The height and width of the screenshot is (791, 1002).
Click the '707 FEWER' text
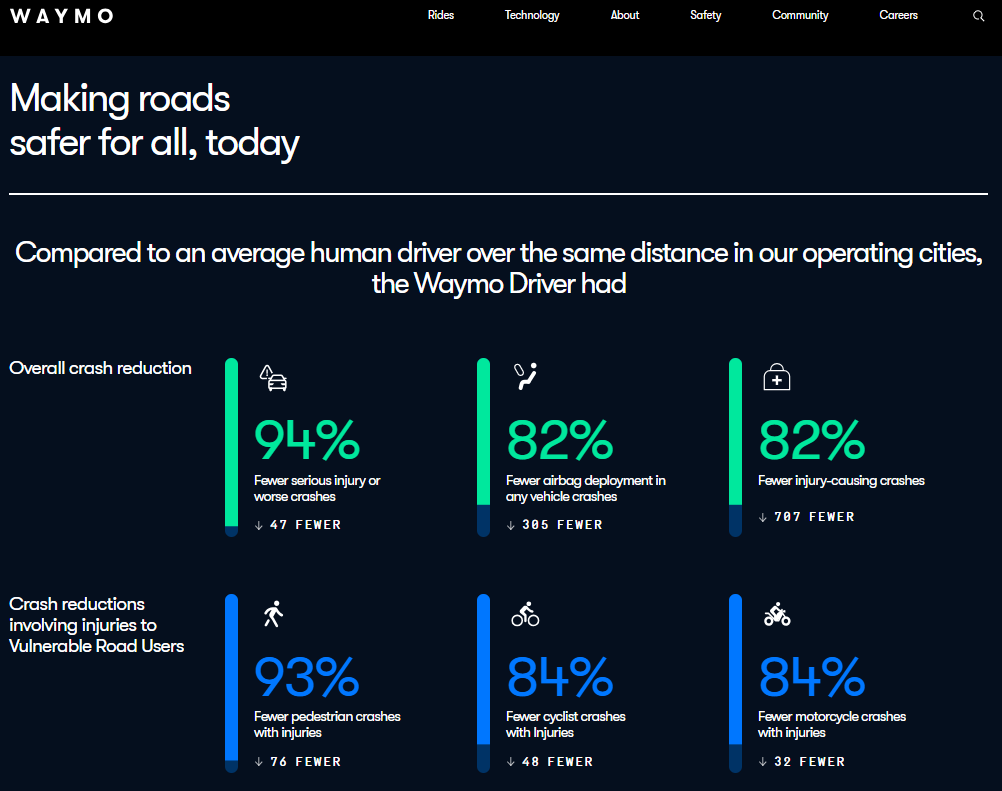coord(814,517)
